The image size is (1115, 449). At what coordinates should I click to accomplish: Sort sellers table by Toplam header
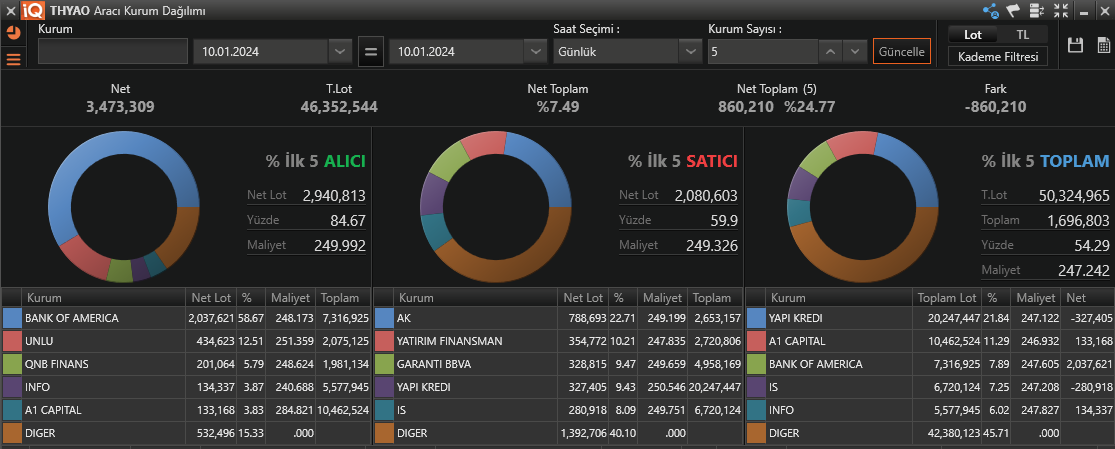[716, 298]
